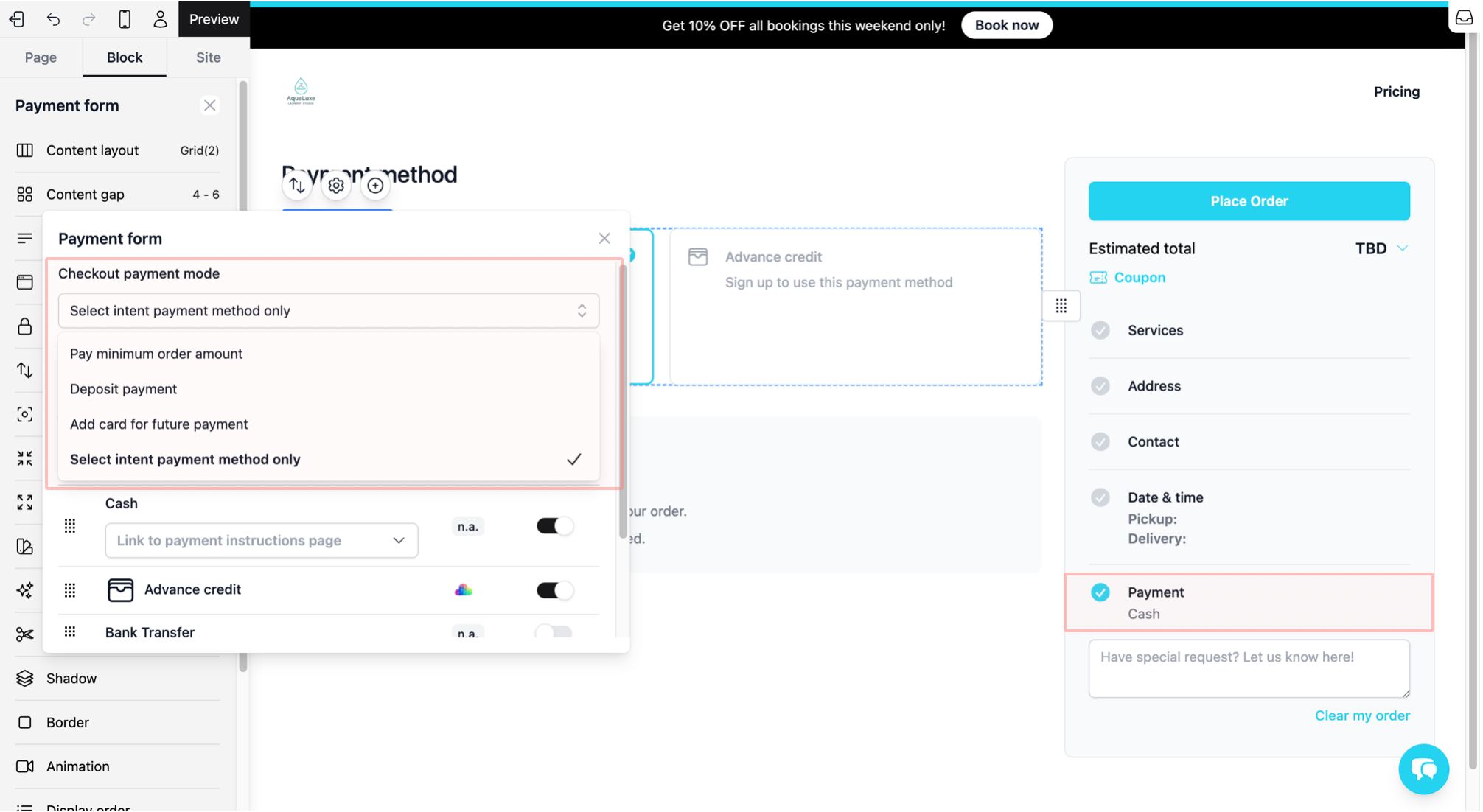This screenshot has width=1483, height=812.
Task: Open Checkout payment mode dropdown
Action: (x=328, y=311)
